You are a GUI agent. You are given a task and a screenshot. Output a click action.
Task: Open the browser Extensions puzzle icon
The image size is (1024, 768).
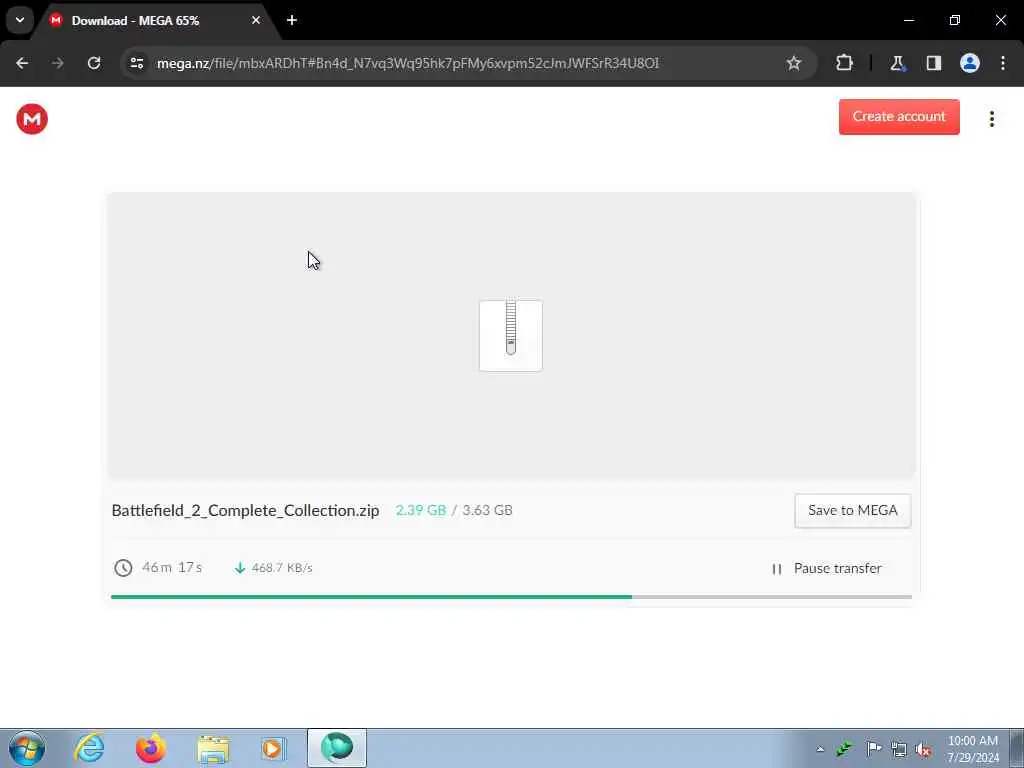coord(844,63)
